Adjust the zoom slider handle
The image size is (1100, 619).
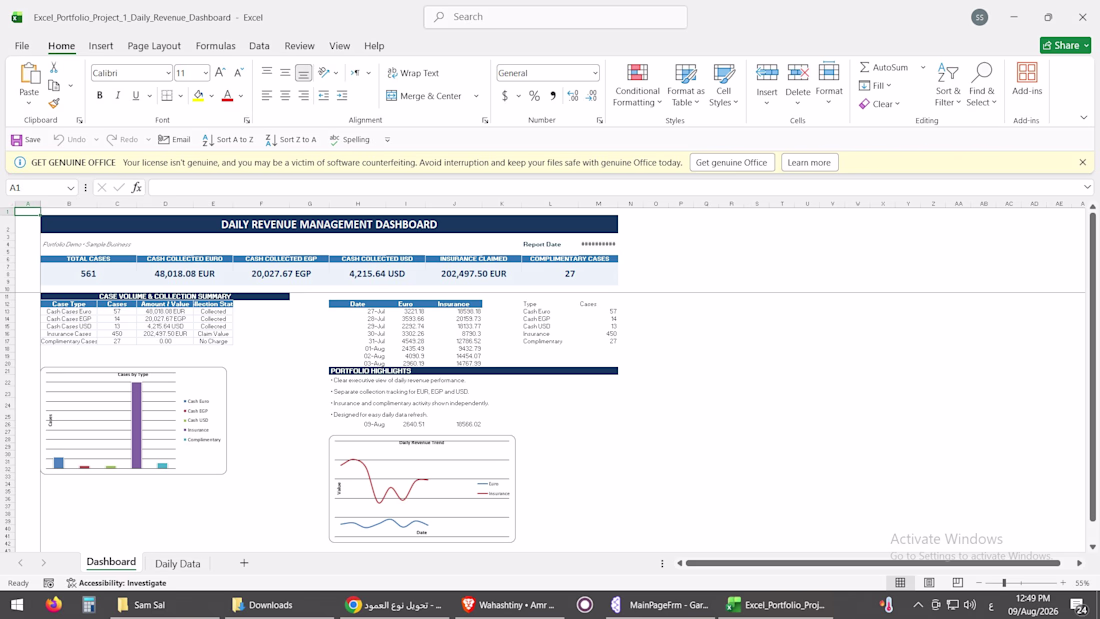tap(1004, 583)
